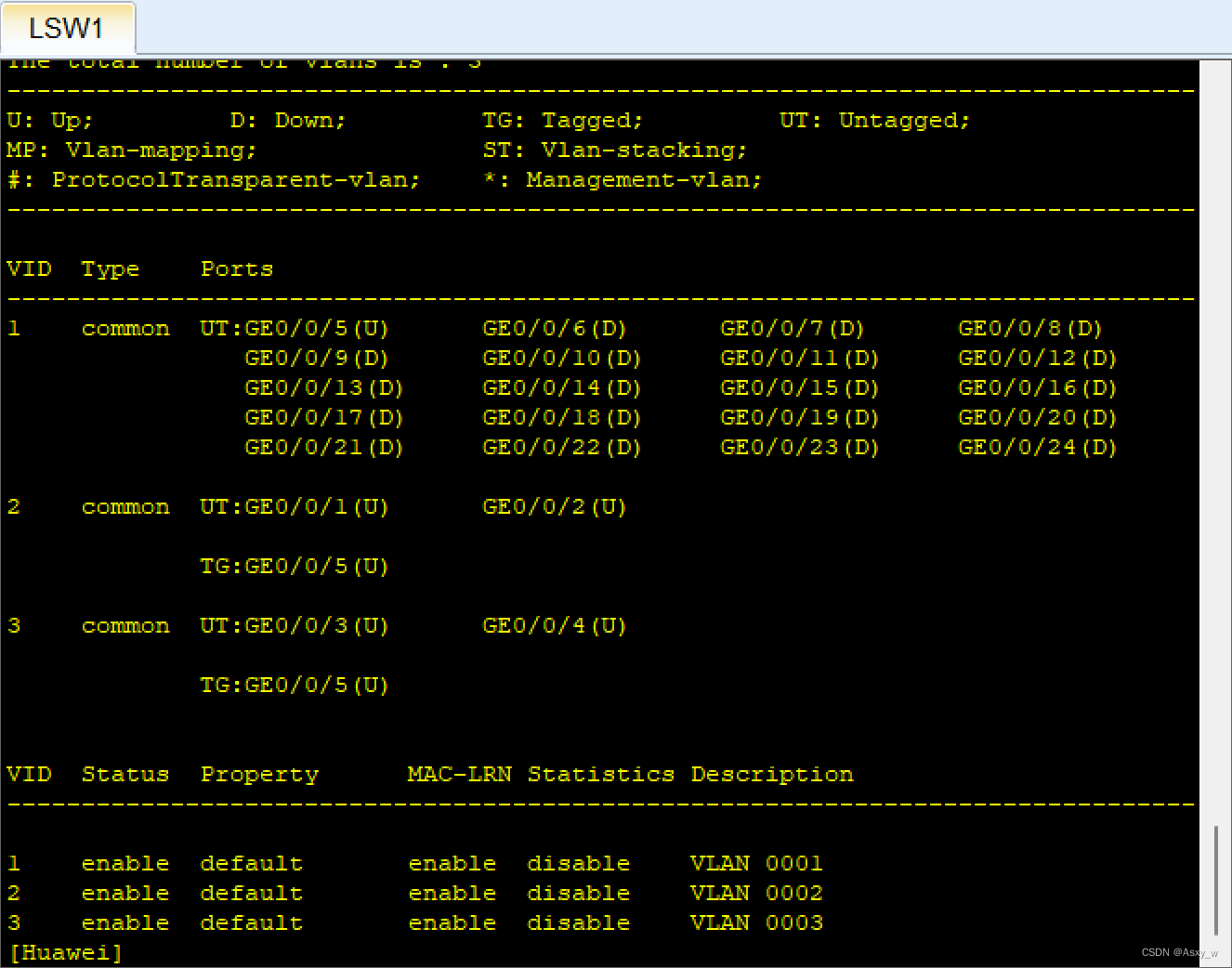Click the Ports column header
Screen dimensions: 1232x968
tap(236, 268)
